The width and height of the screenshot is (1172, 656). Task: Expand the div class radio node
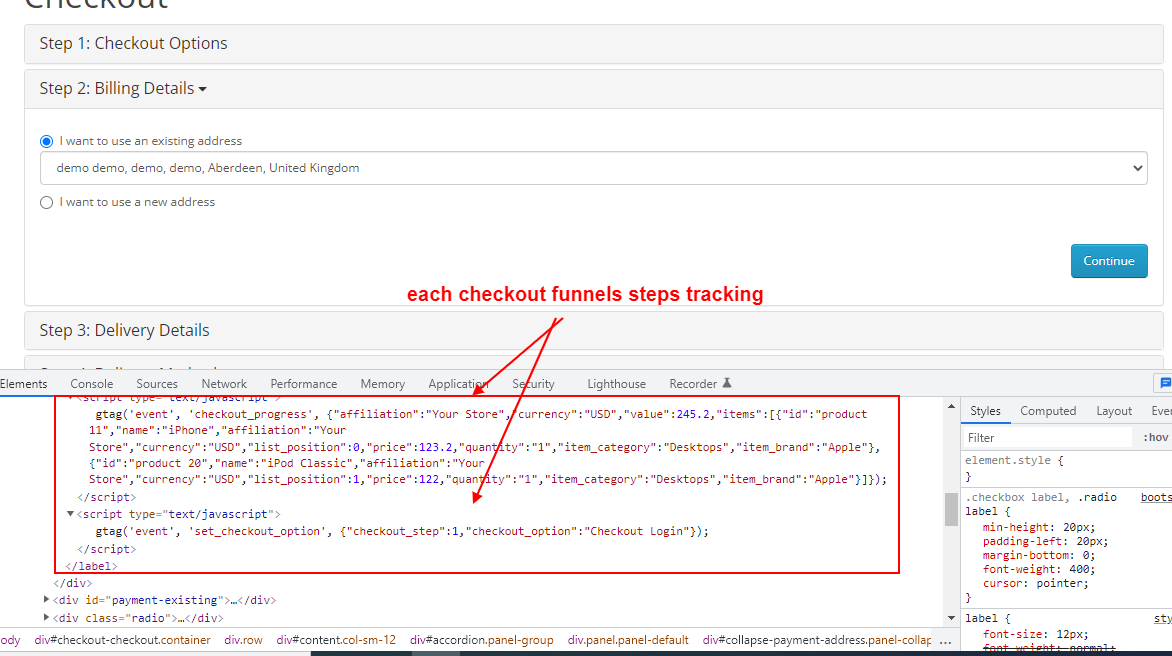46,617
